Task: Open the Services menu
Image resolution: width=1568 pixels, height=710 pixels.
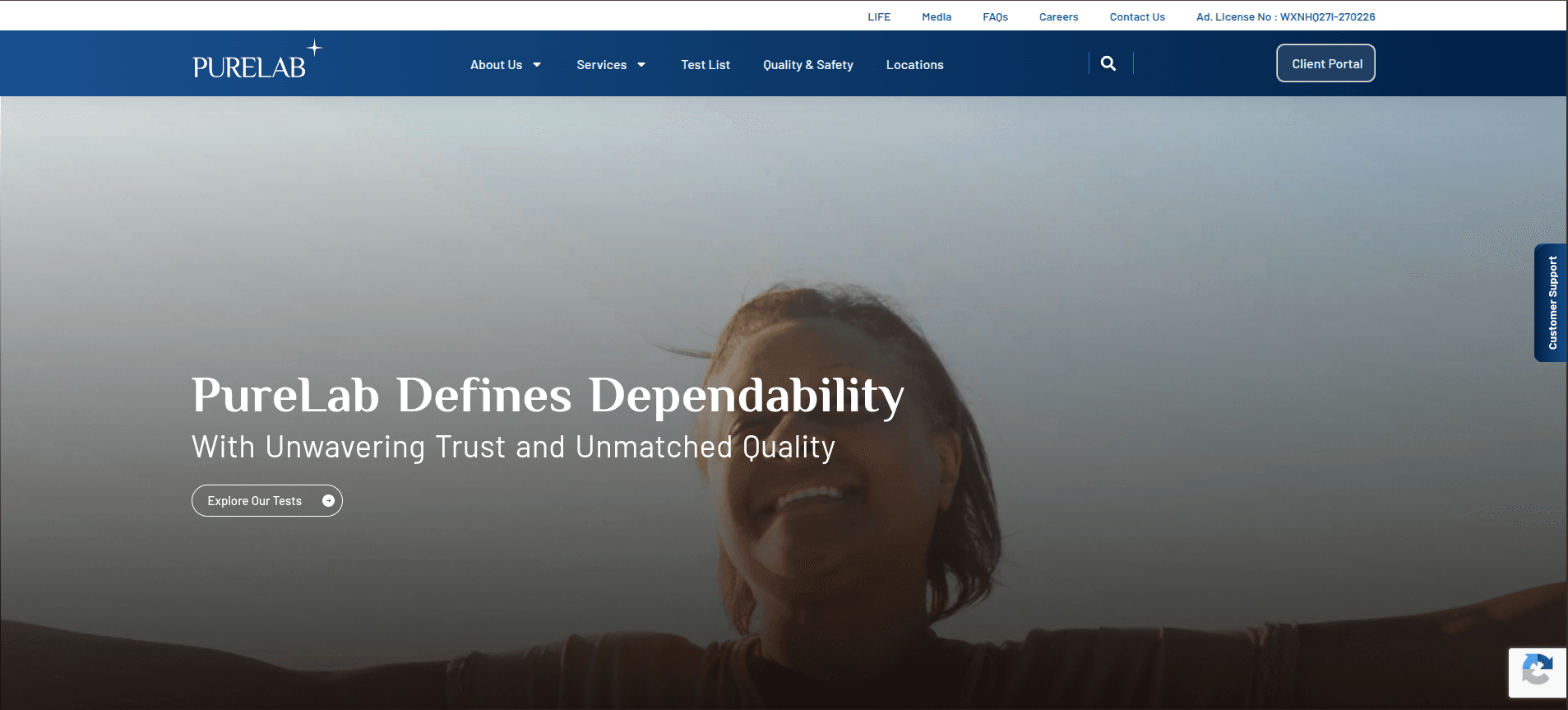Action: 601,65
